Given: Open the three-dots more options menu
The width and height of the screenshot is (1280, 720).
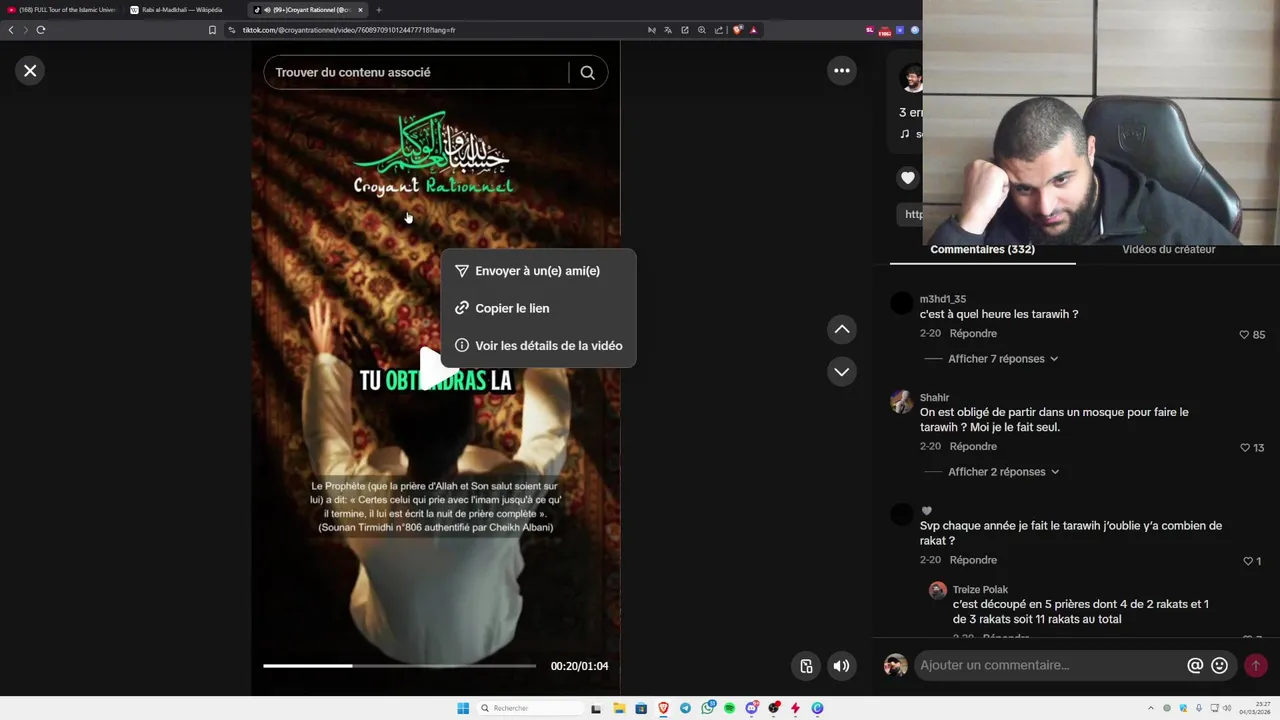Looking at the screenshot, I should [x=842, y=70].
